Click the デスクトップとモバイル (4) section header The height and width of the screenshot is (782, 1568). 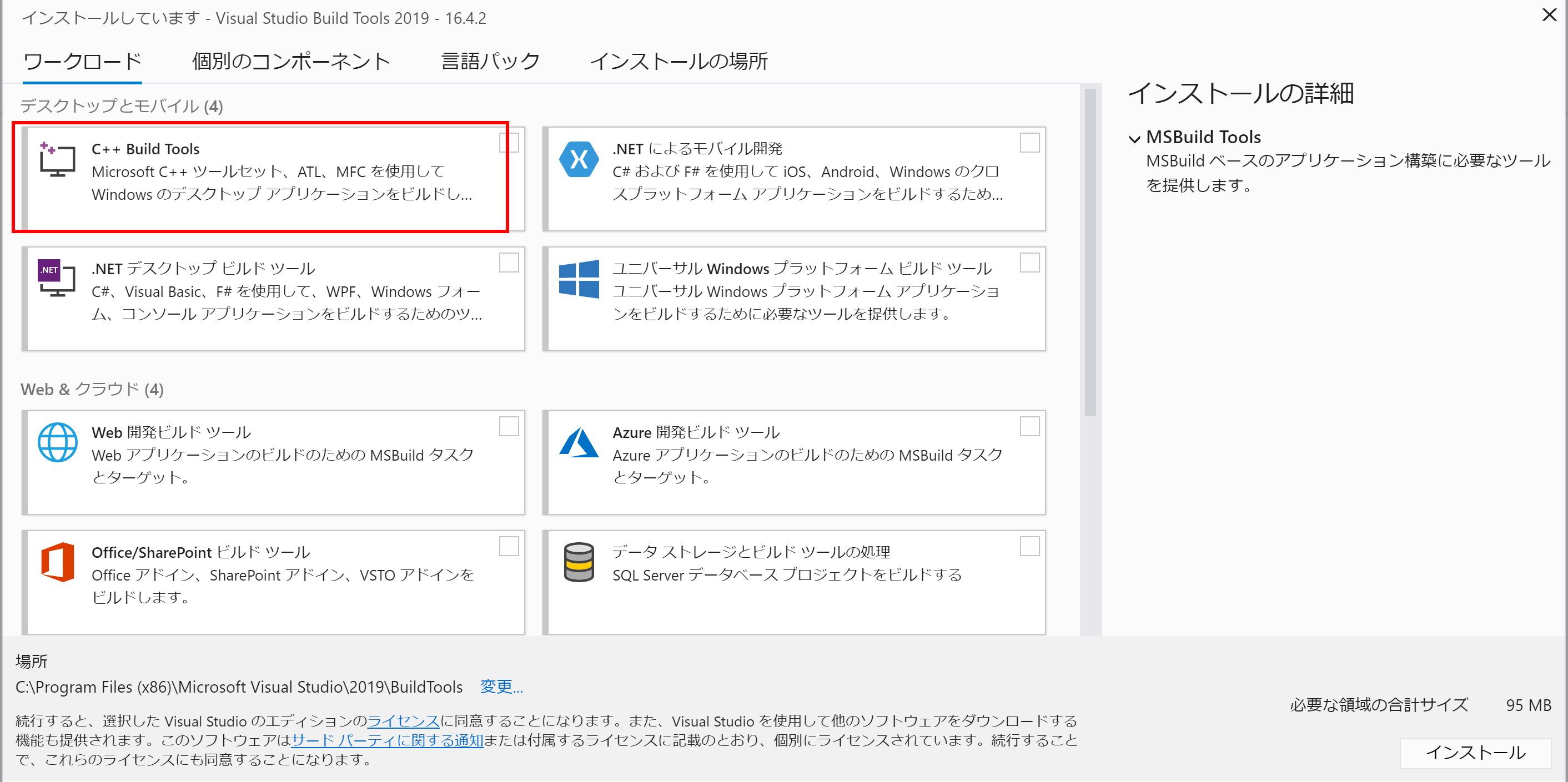coord(122,107)
